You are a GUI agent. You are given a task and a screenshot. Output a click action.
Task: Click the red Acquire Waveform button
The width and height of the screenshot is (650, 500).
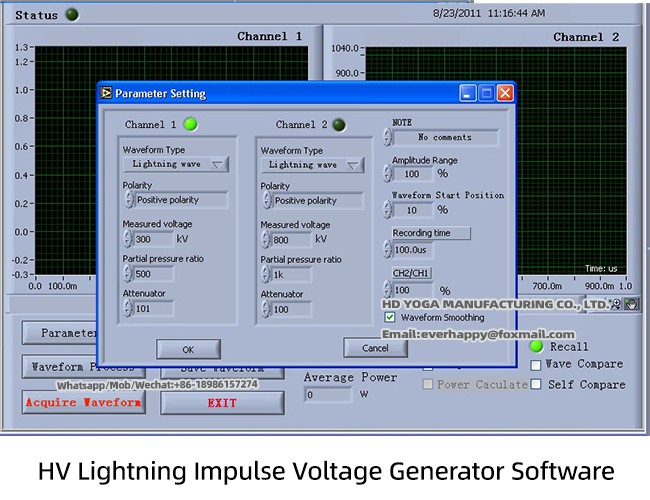coord(83,402)
